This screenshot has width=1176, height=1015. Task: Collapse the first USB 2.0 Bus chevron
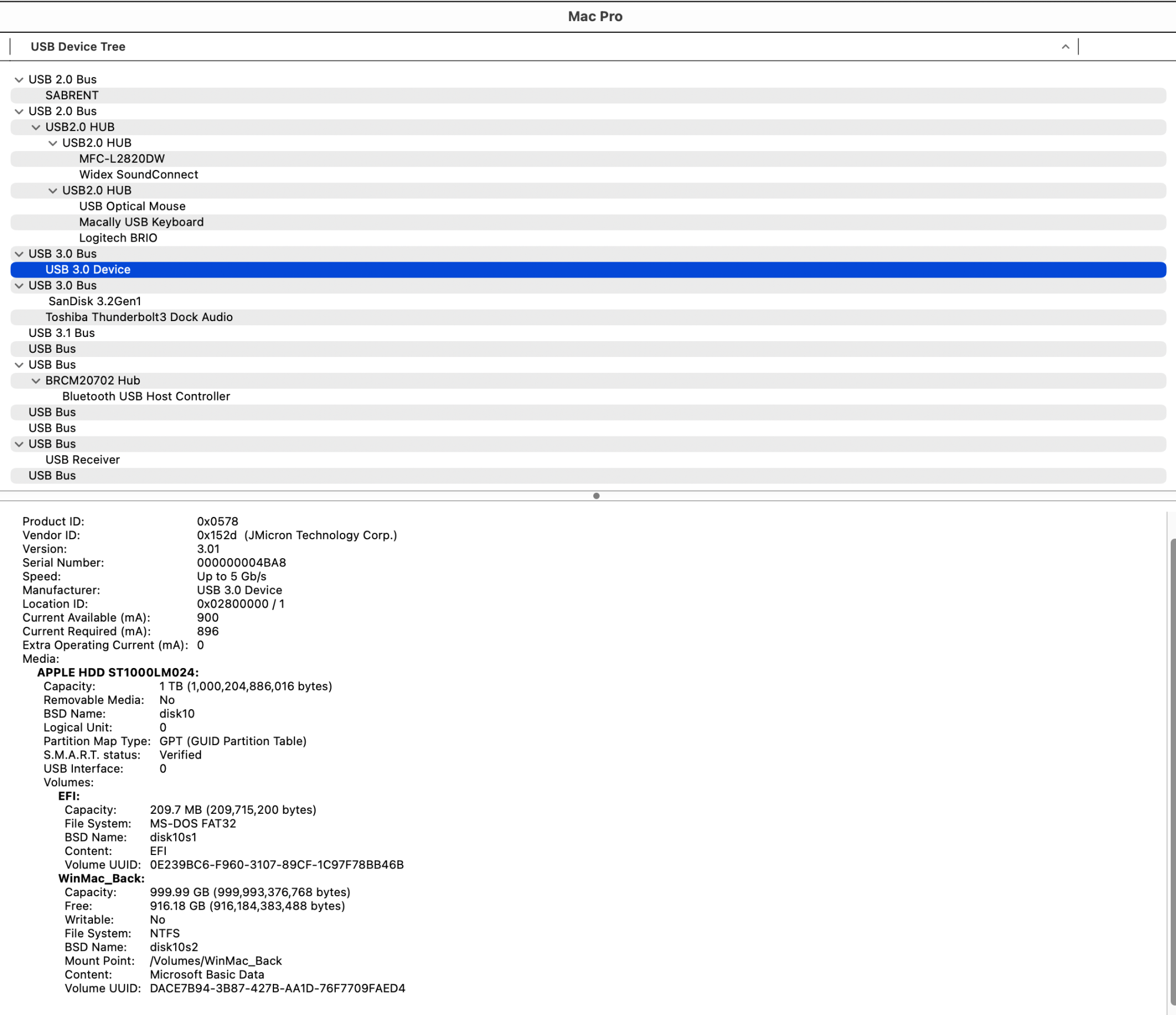tap(19, 80)
